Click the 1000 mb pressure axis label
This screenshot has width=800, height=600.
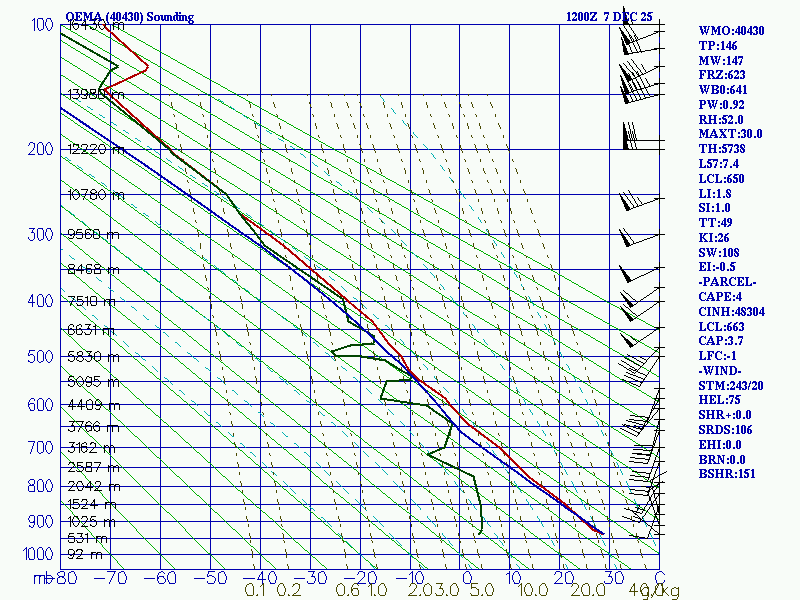click(x=38, y=554)
